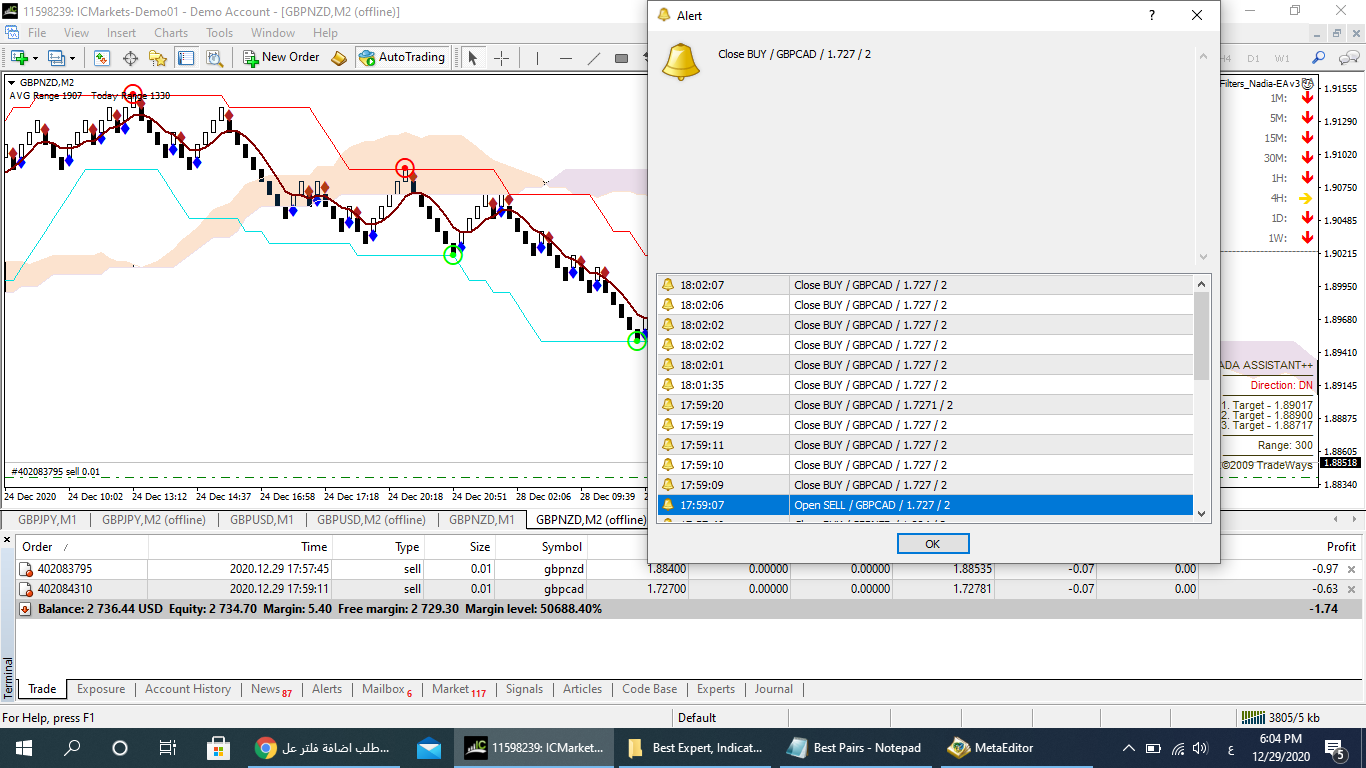This screenshot has width=1366, height=768.
Task: Open the Best Pairs Notepad taskbar button
Action: click(x=856, y=747)
